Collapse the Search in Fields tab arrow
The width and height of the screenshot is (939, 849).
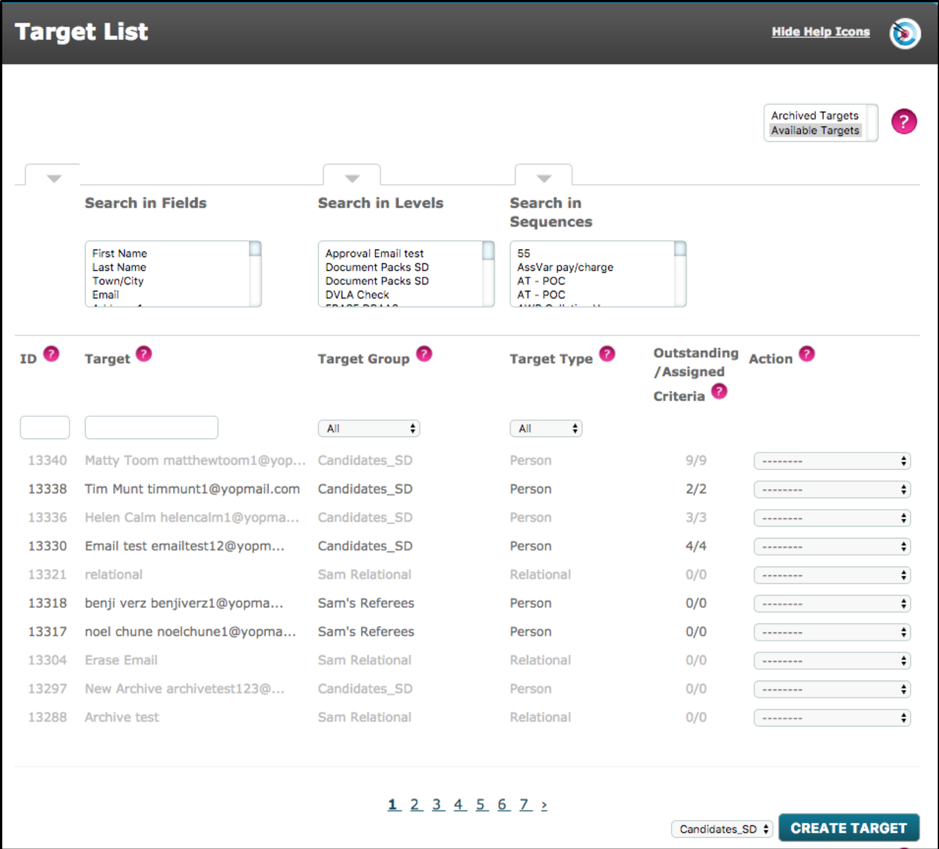click(x=54, y=178)
